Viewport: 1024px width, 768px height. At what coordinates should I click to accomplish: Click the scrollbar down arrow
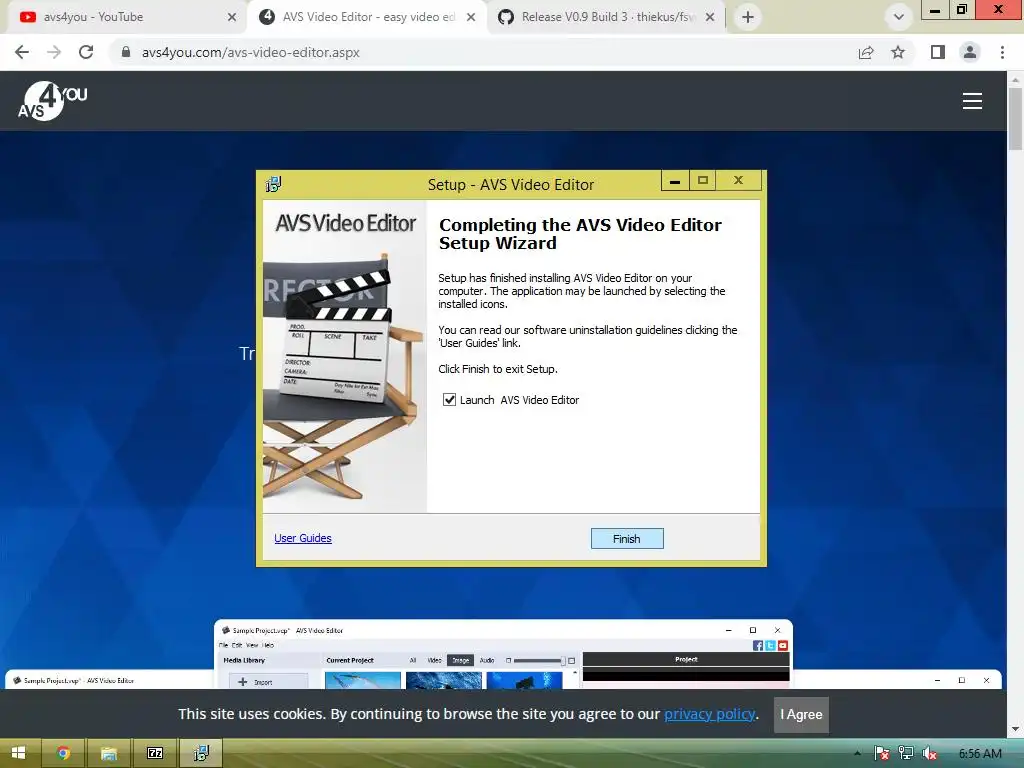(x=1016, y=729)
